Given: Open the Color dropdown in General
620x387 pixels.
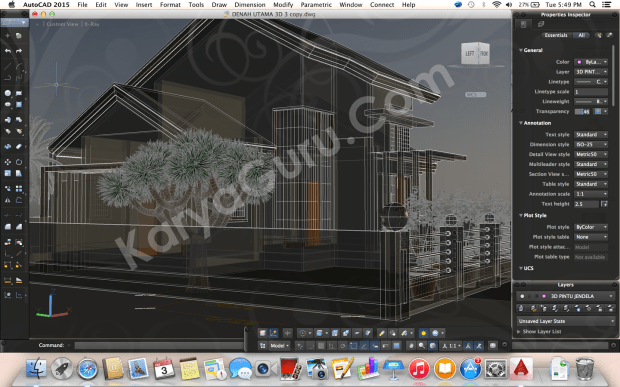Looking at the screenshot, I should click(x=591, y=62).
